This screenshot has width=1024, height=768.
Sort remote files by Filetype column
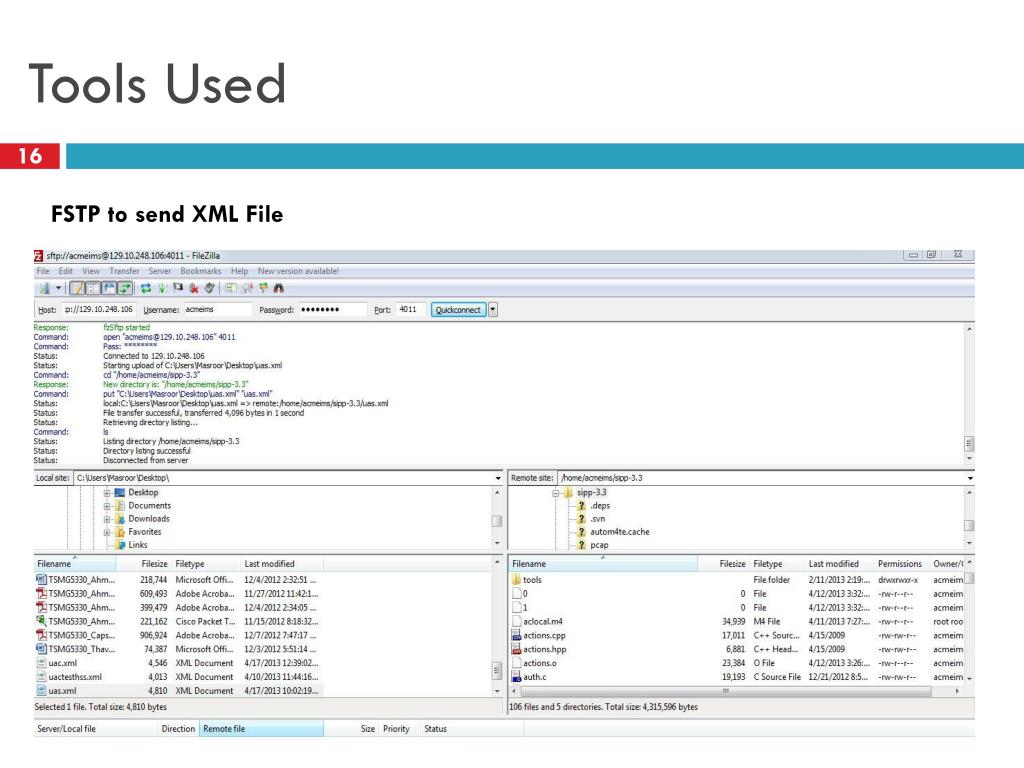pyautogui.click(x=776, y=564)
